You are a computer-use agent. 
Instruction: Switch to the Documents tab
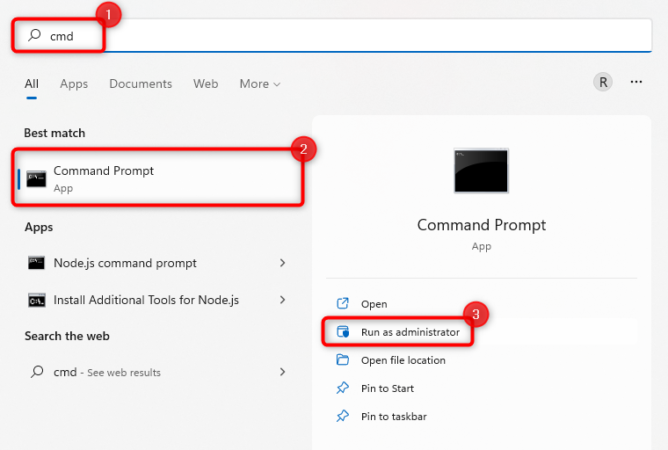coord(139,84)
